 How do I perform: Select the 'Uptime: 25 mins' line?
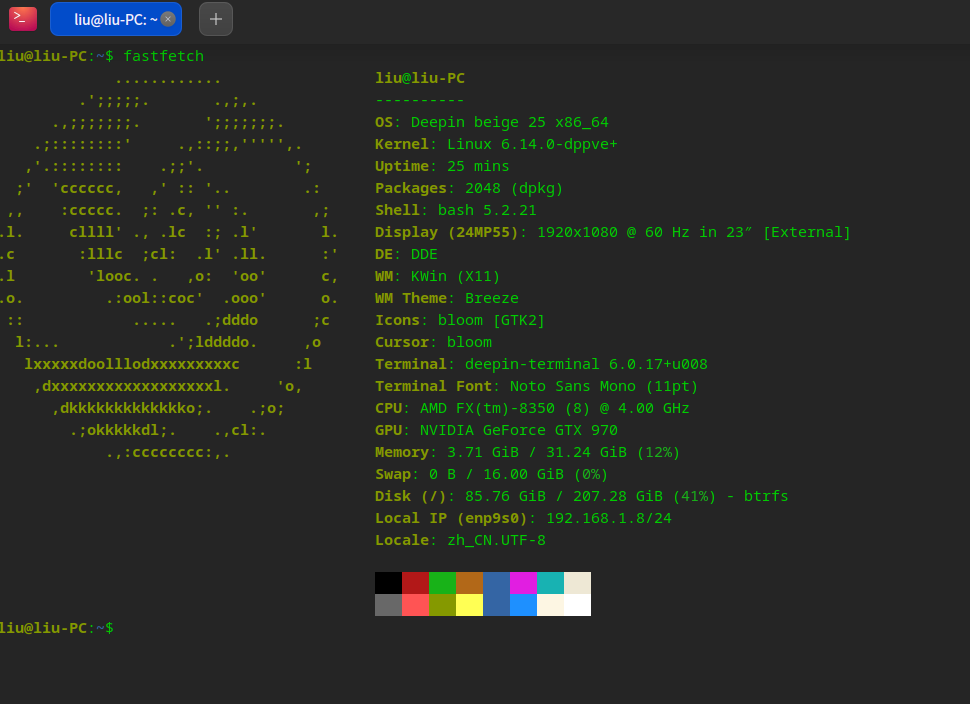point(442,166)
